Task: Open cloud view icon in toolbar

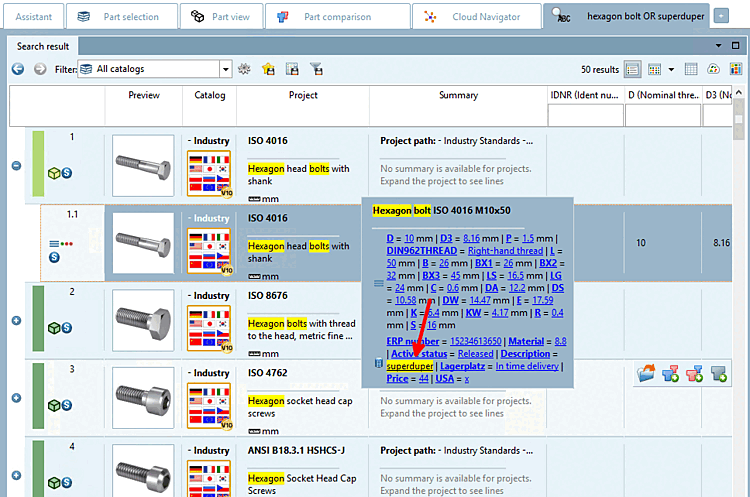Action: 714,69
